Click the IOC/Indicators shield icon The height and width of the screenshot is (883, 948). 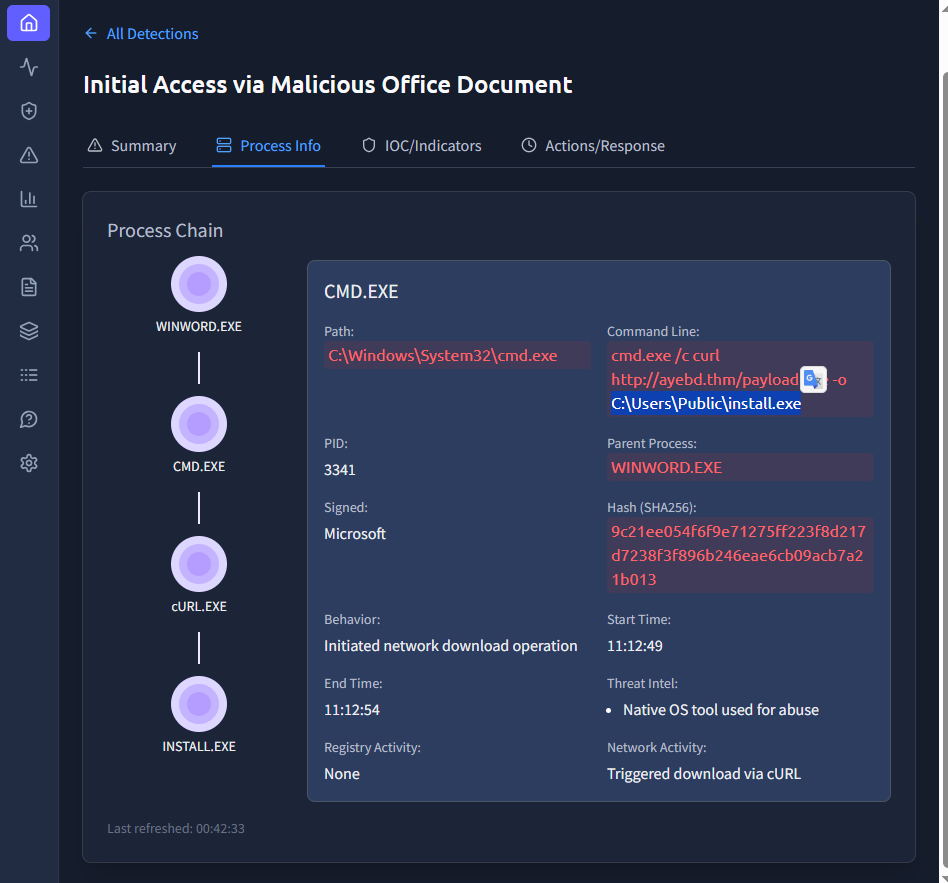click(x=369, y=145)
